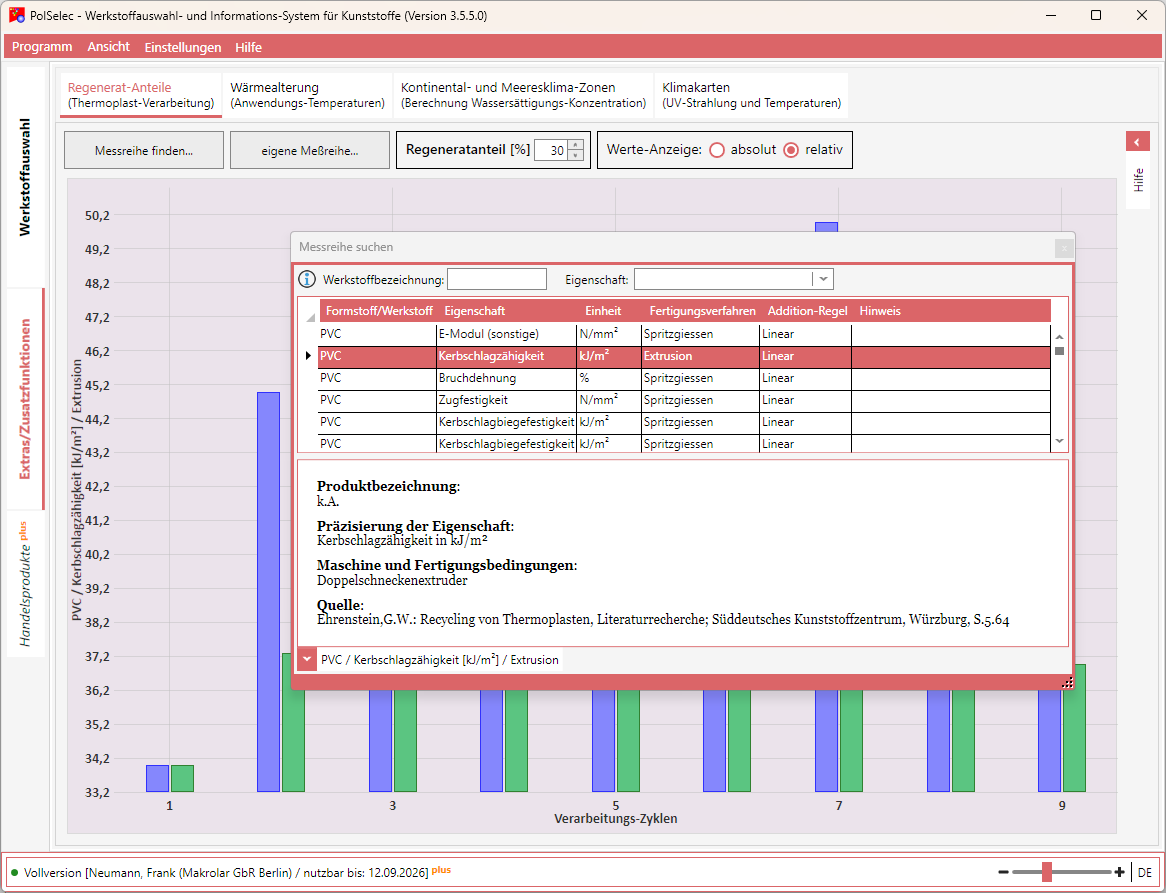Click the zoom slider handle in status bar
Screen dimensions: 1166x893
[x=1047, y=871]
